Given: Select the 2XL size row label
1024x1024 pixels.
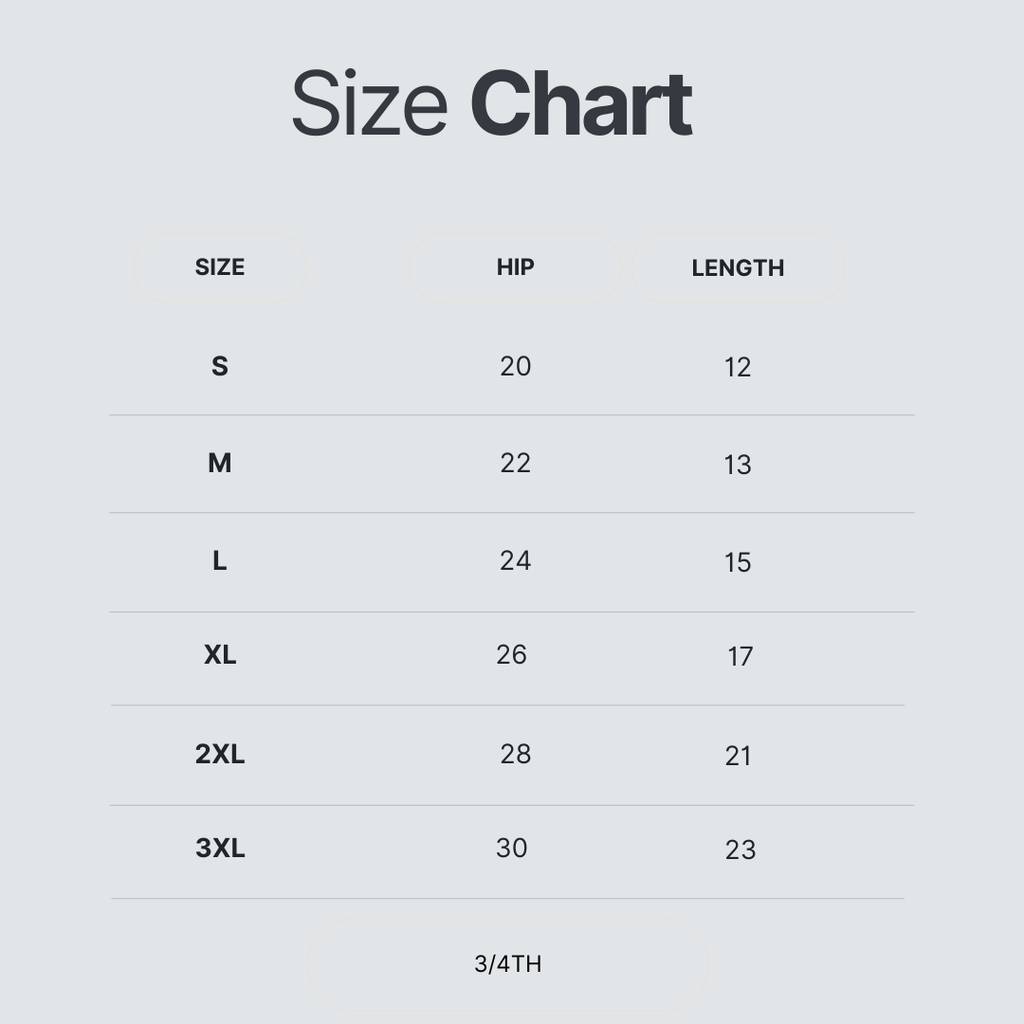Looking at the screenshot, I should point(220,754).
